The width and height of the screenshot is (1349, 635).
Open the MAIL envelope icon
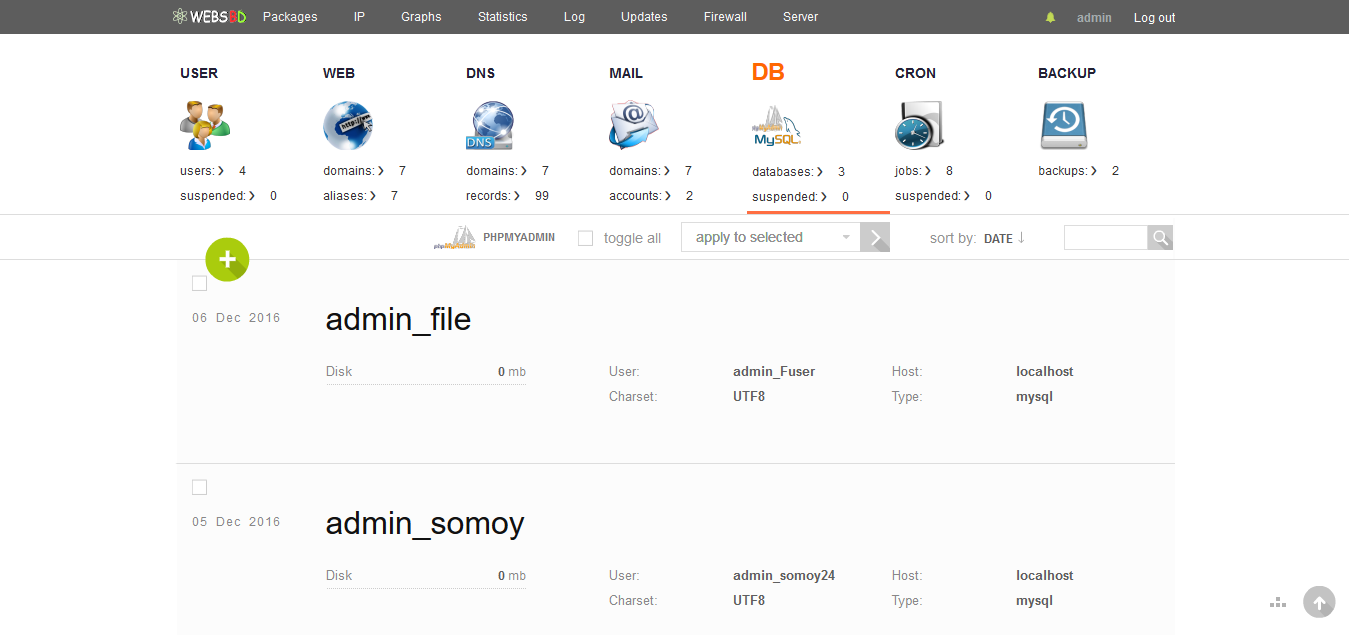(633, 126)
